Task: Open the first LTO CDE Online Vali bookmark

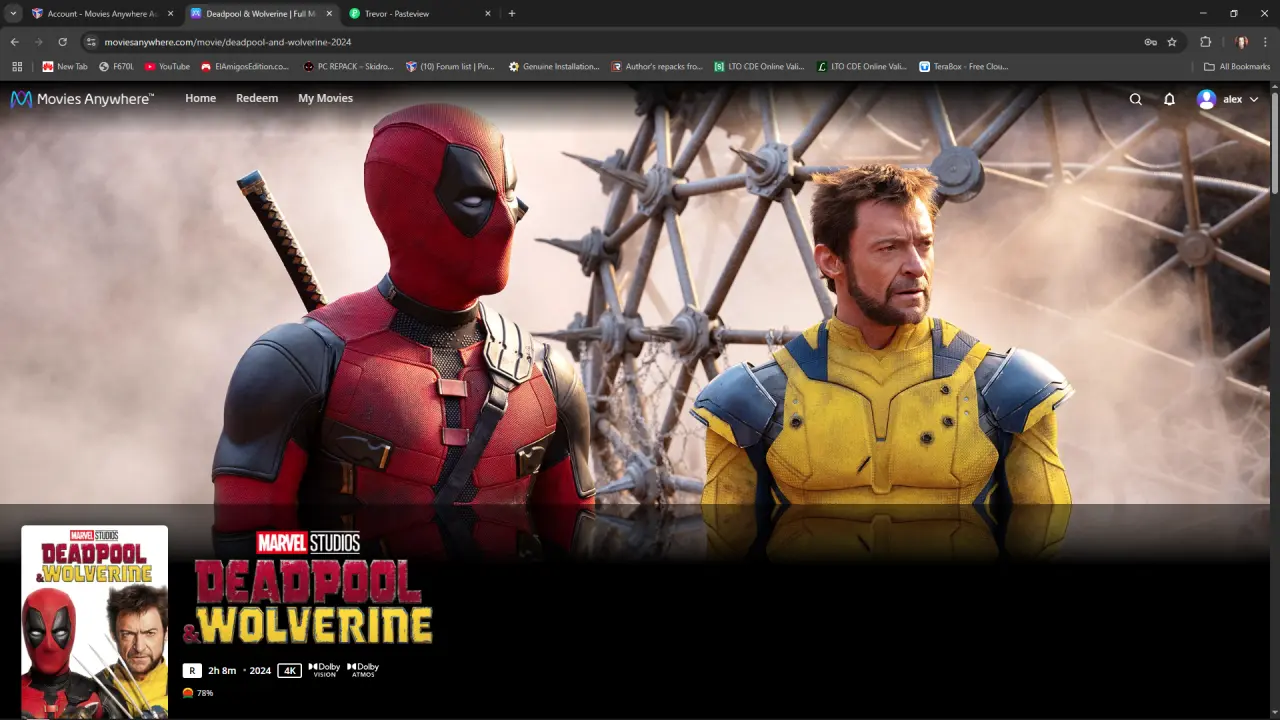Action: 760,67
